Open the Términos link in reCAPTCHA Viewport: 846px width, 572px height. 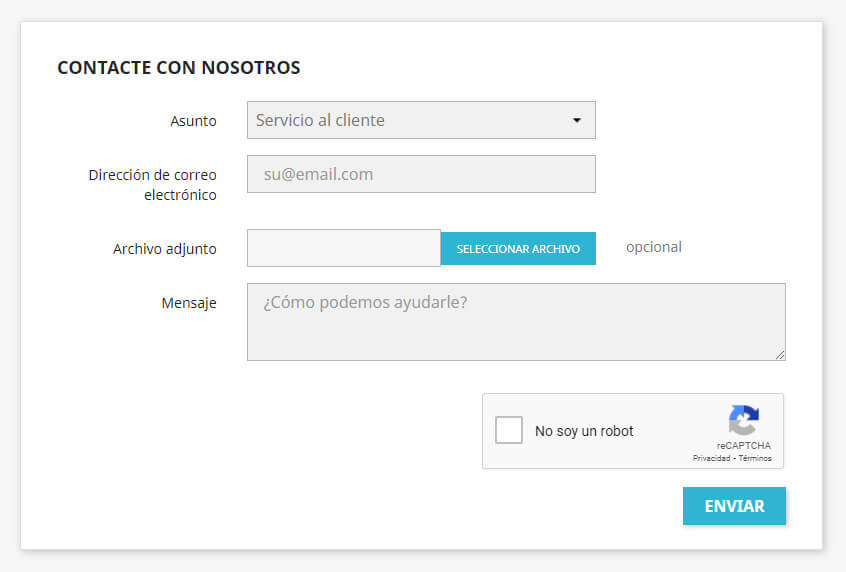755,458
